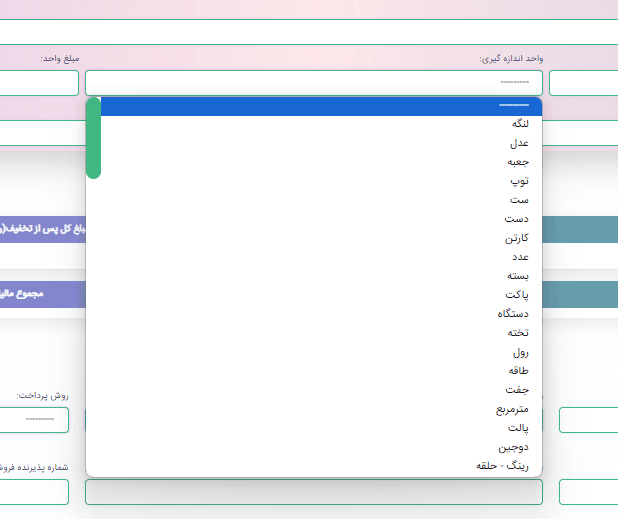Image resolution: width=618 pixels, height=519 pixels.
Task: Choose 'دوجین' from the list
Action: coord(514,447)
